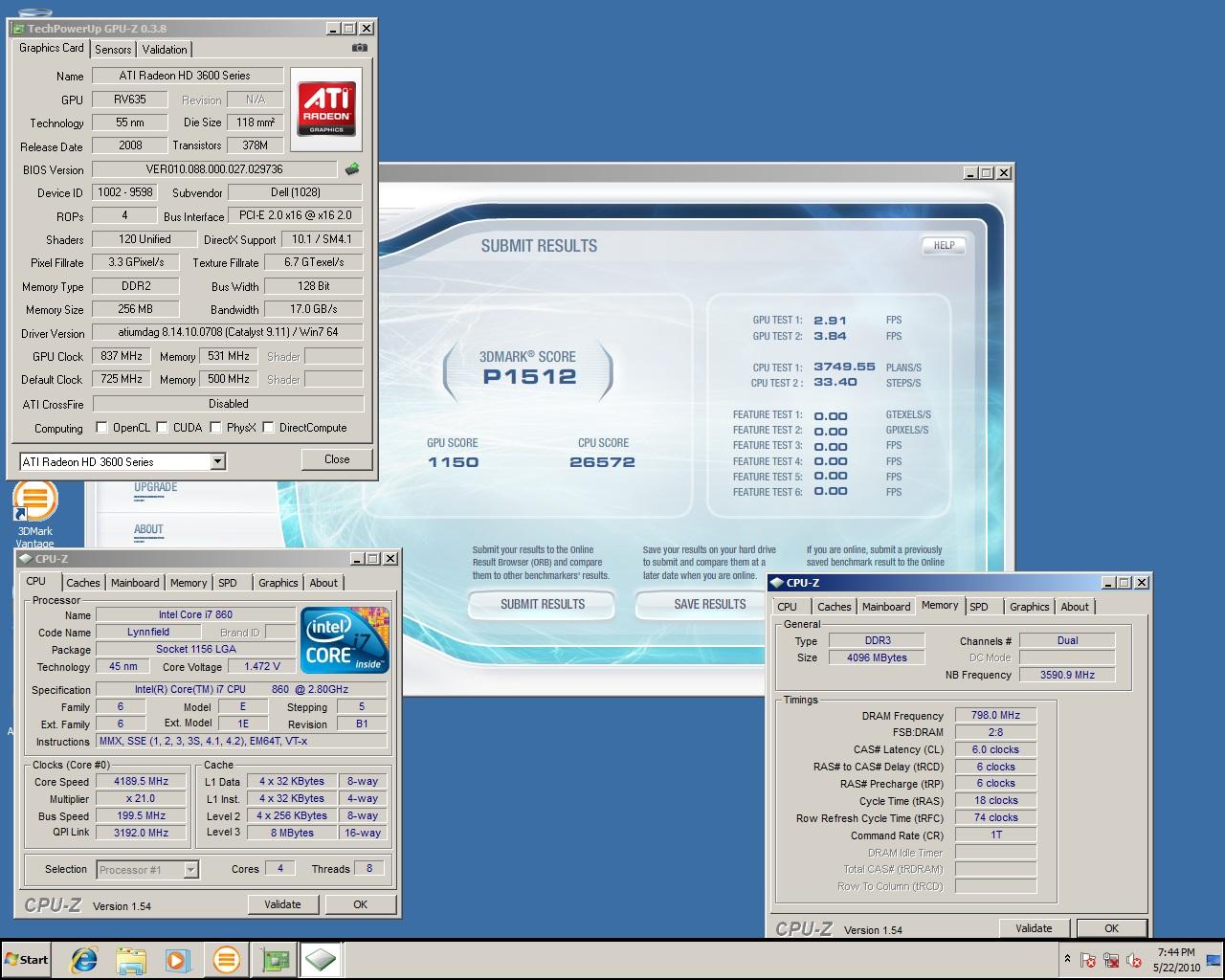Click the GPU-Z Name field value
Viewport: 1225px width, 980px height.
(188, 76)
